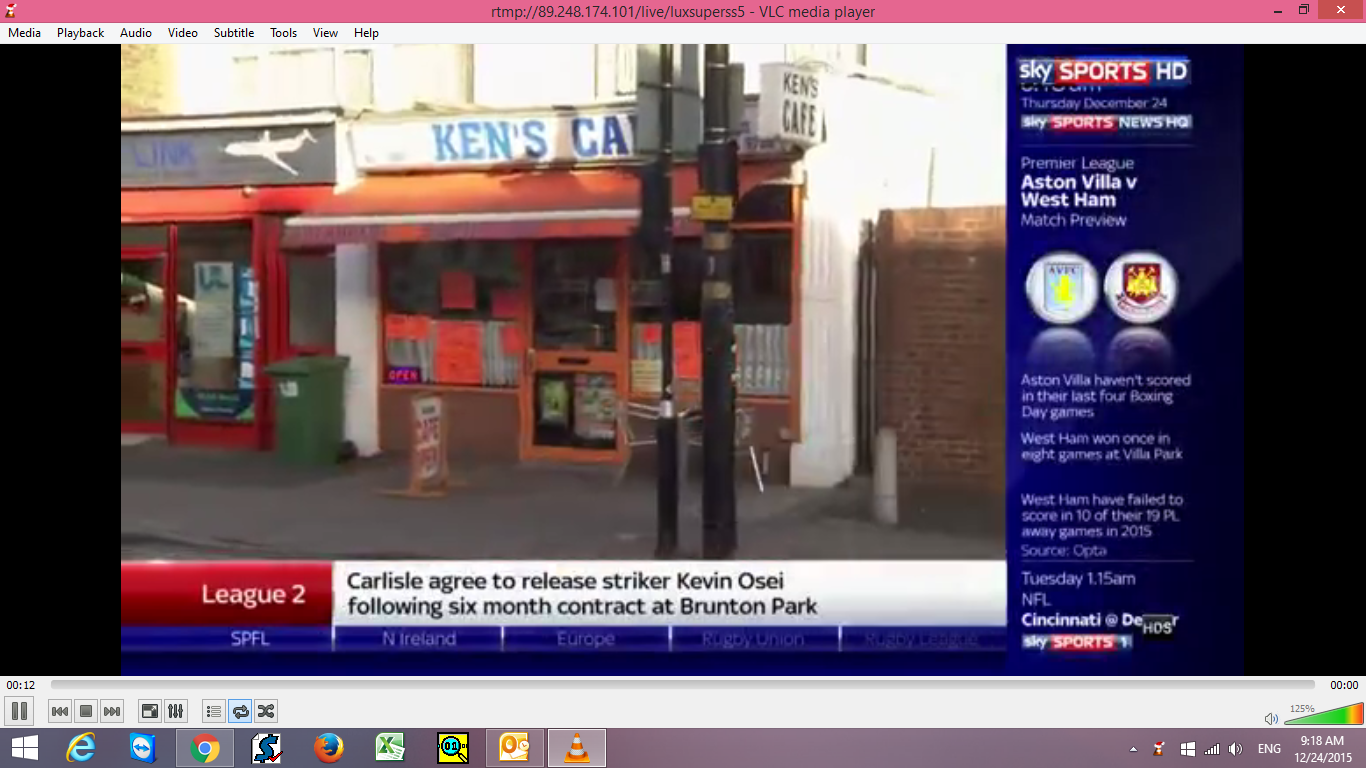Click the VLC cone icon in title bar

[10, 10]
